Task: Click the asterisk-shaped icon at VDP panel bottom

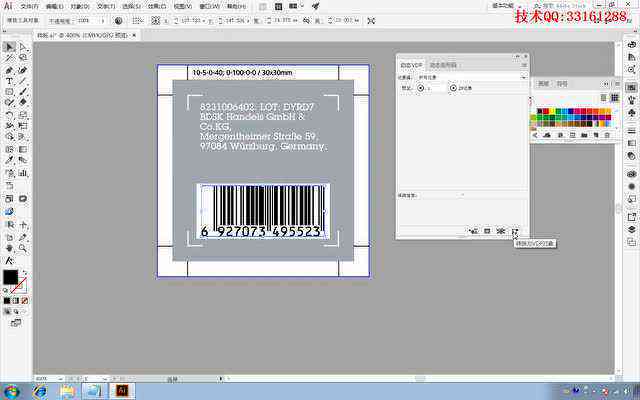Action: 501,231
